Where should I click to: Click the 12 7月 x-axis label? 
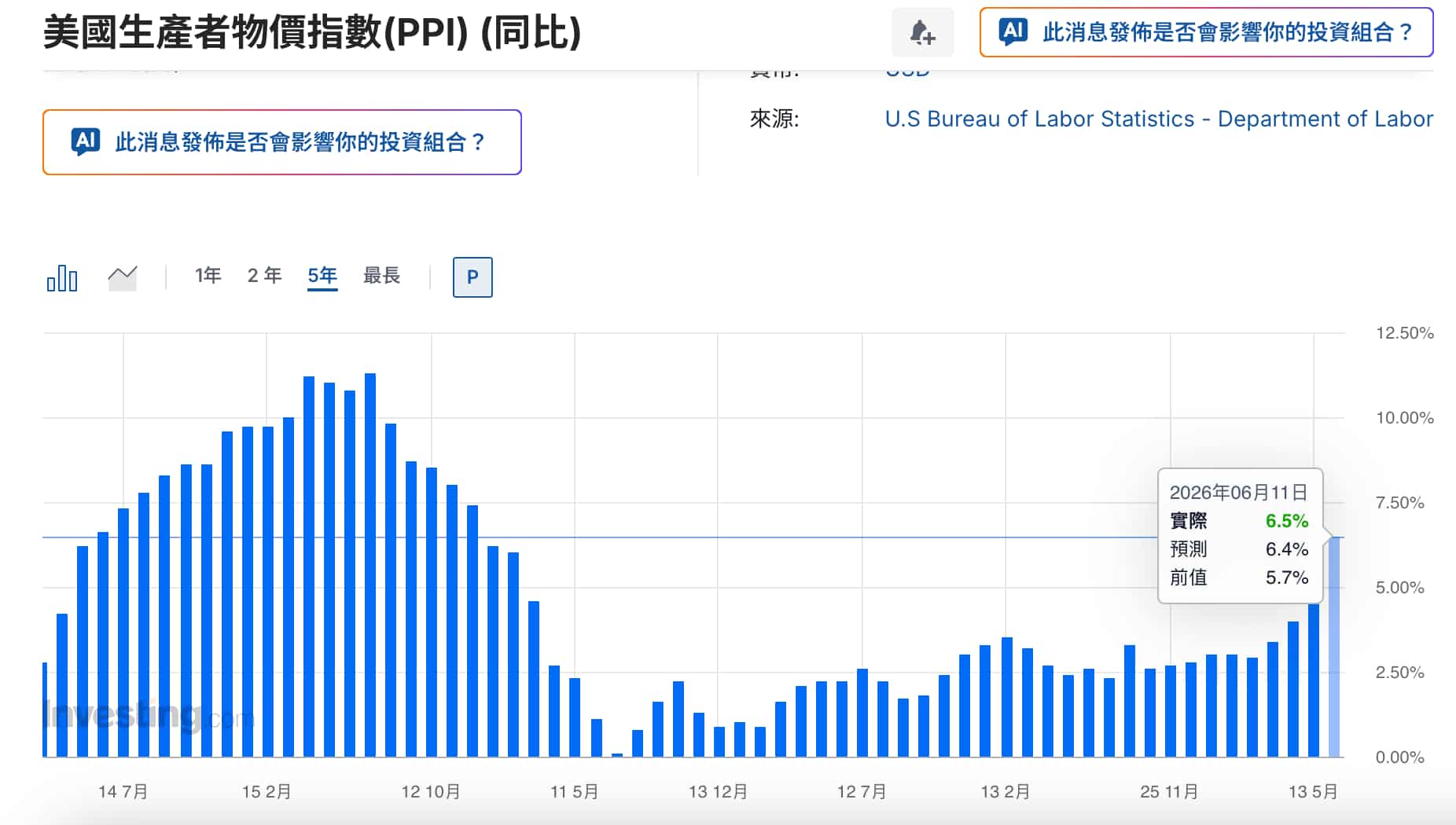coord(862,791)
